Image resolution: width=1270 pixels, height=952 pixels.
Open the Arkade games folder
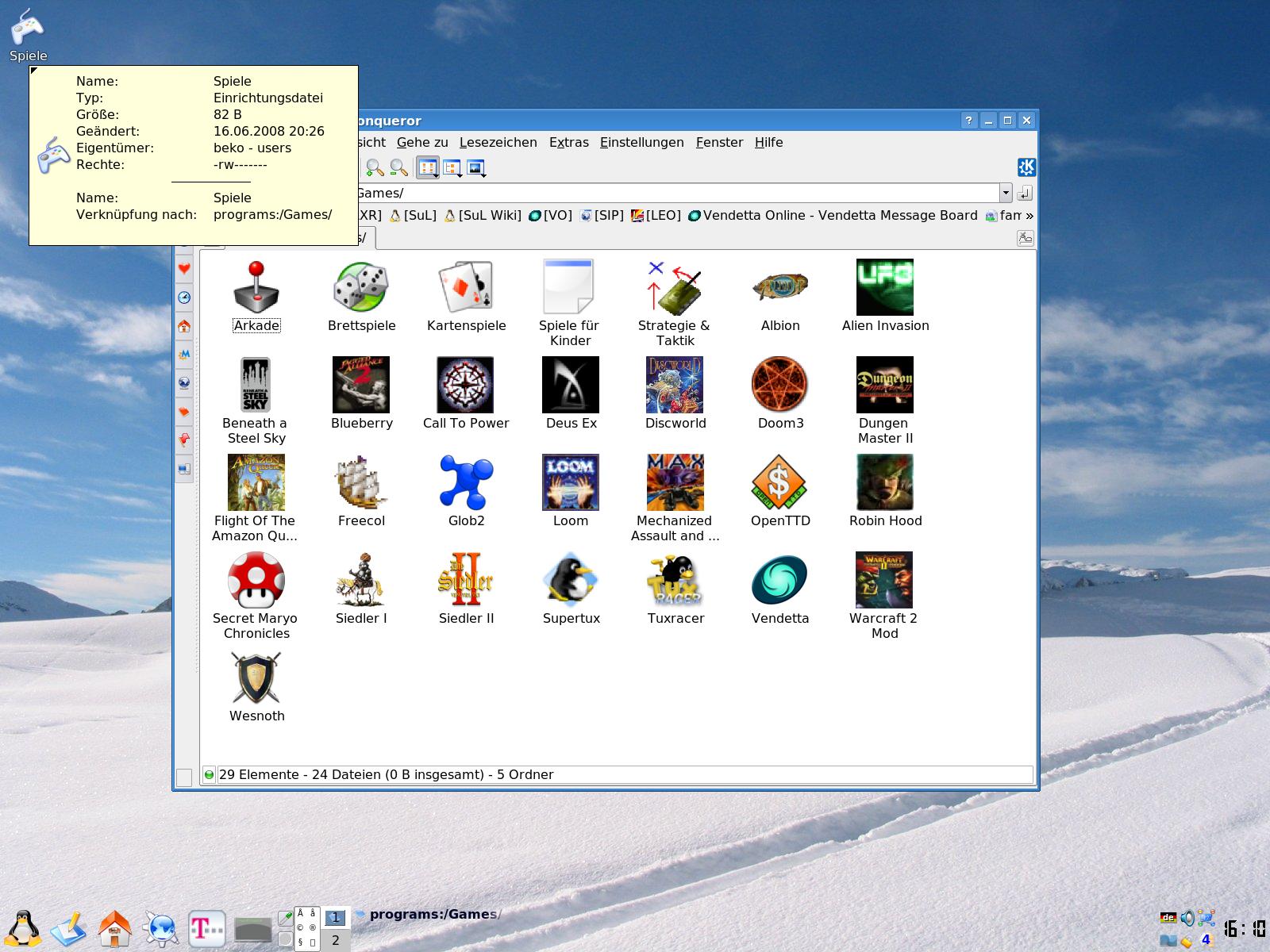[x=256, y=296]
